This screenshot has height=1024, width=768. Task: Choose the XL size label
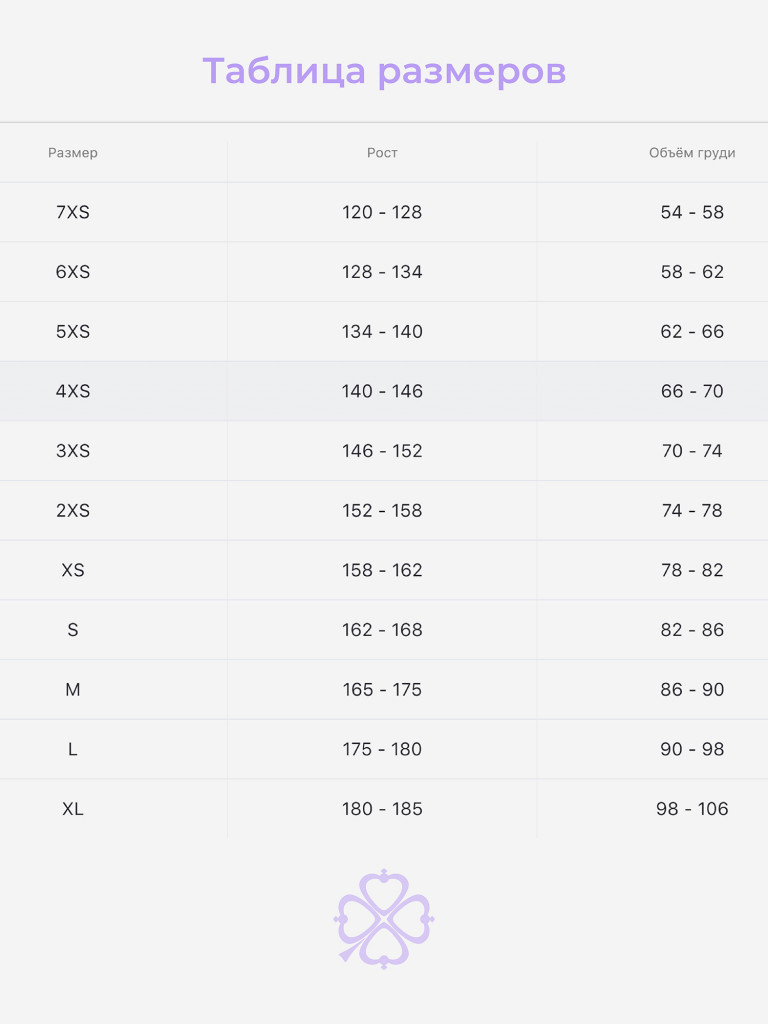pyautogui.click(x=73, y=809)
